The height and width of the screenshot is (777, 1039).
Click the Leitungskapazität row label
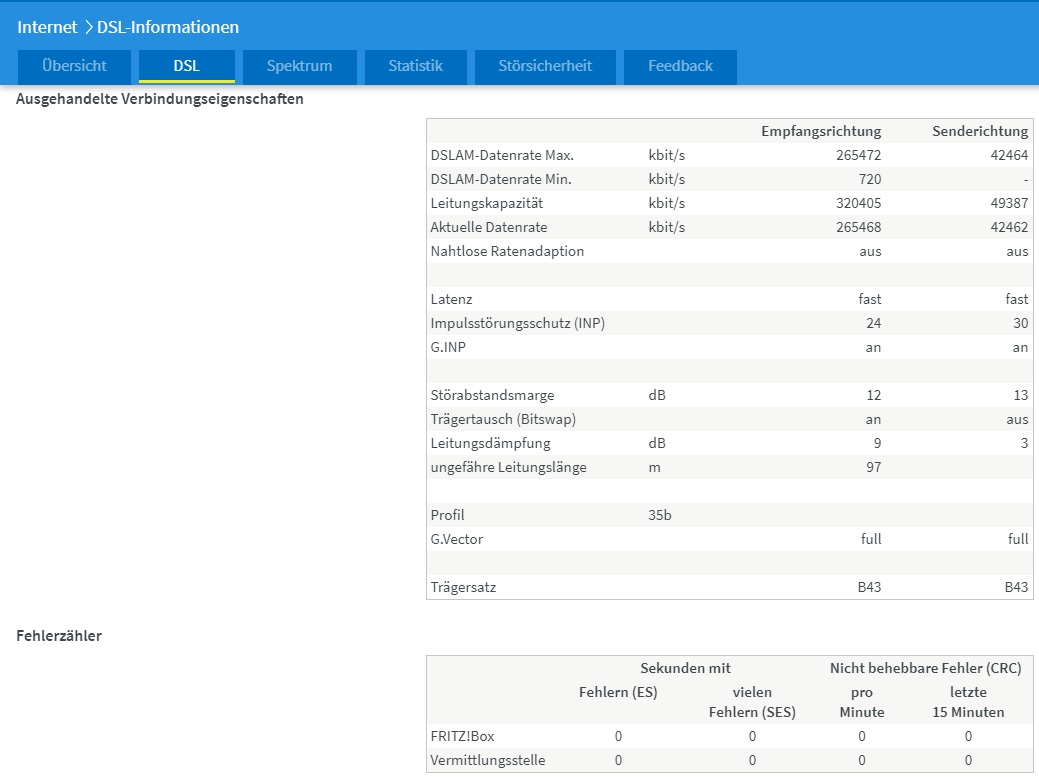coord(486,203)
